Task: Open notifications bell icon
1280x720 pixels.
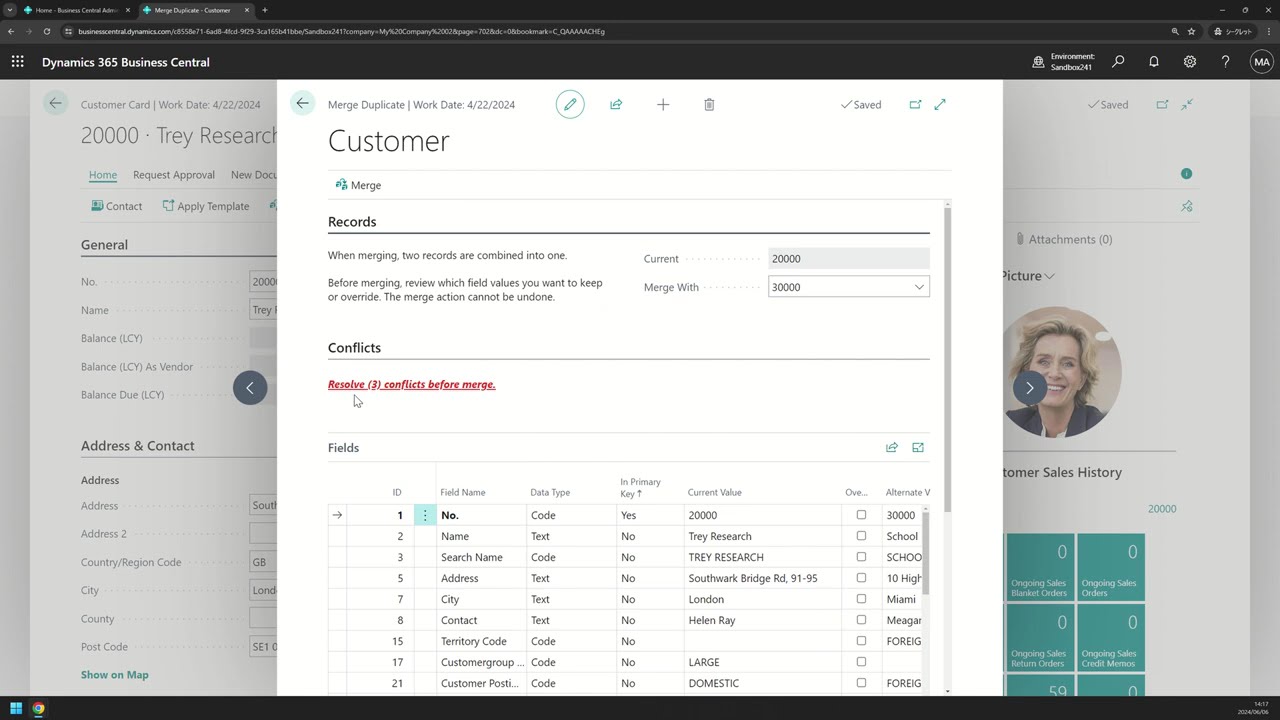Action: click(x=1154, y=62)
